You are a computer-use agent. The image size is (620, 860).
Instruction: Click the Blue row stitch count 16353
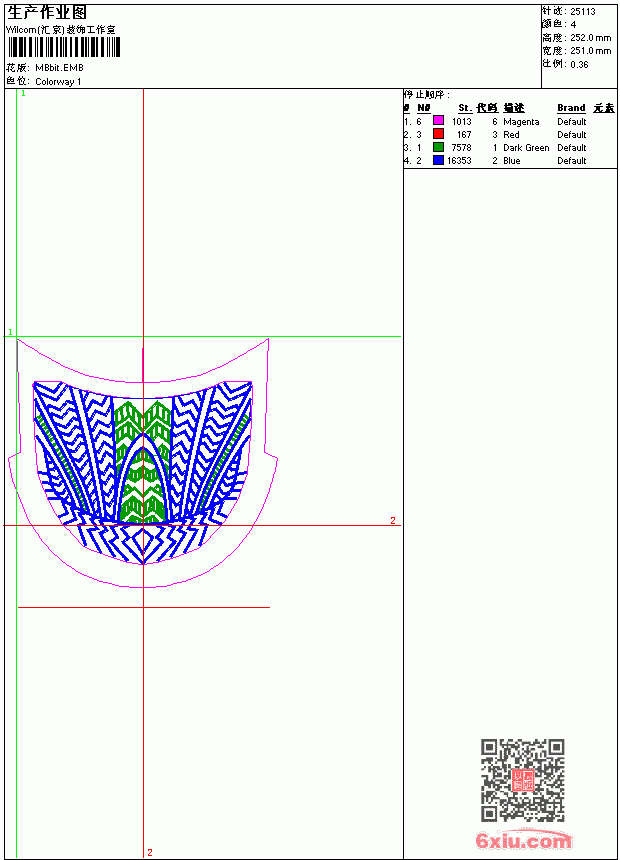pos(459,161)
